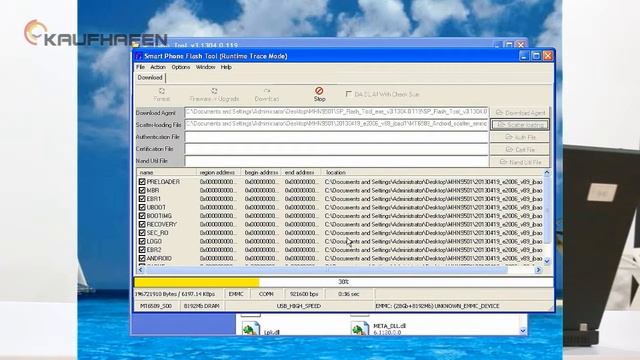Click the ANDROID partition name
Viewport: 640px width, 360px height.
coord(159,258)
